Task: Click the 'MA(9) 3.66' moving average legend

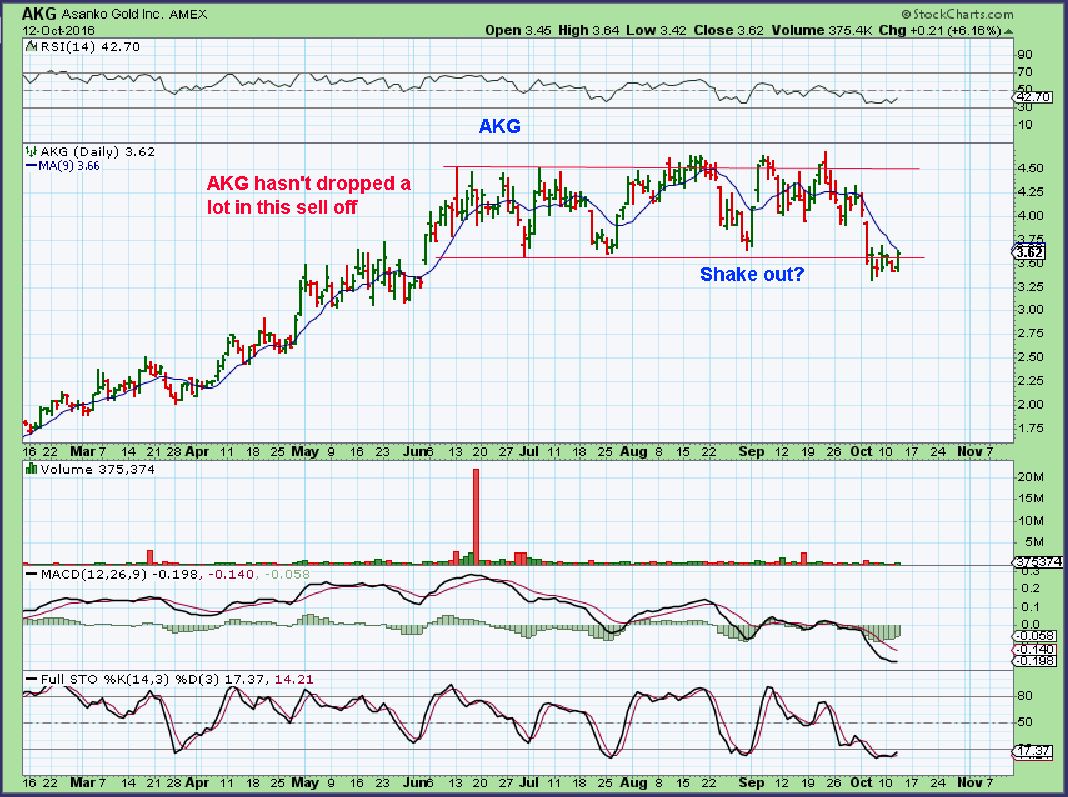Action: click(69, 166)
